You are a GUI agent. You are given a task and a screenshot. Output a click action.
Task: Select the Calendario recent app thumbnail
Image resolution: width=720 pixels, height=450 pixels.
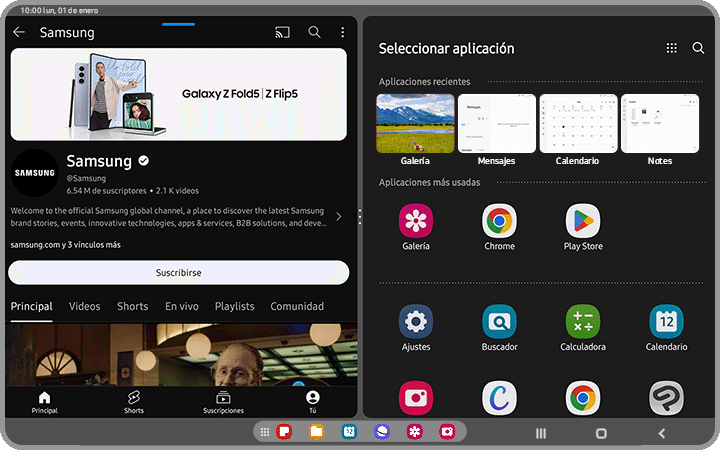point(577,124)
